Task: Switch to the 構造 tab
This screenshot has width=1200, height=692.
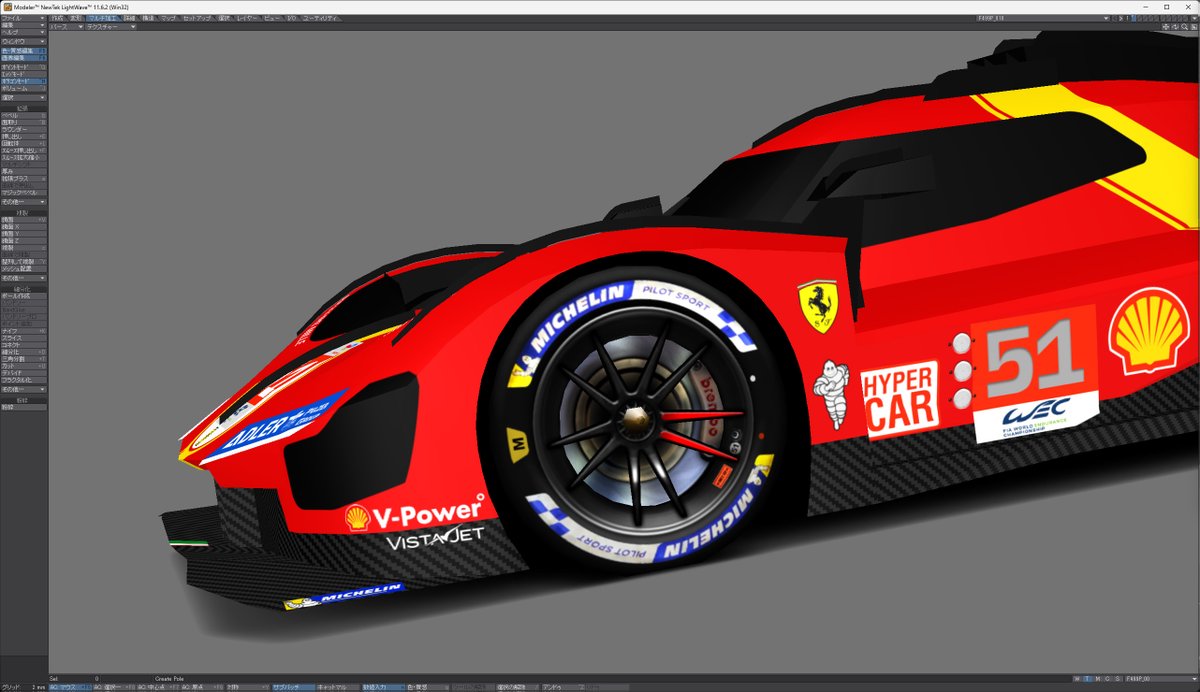Action: [x=148, y=18]
